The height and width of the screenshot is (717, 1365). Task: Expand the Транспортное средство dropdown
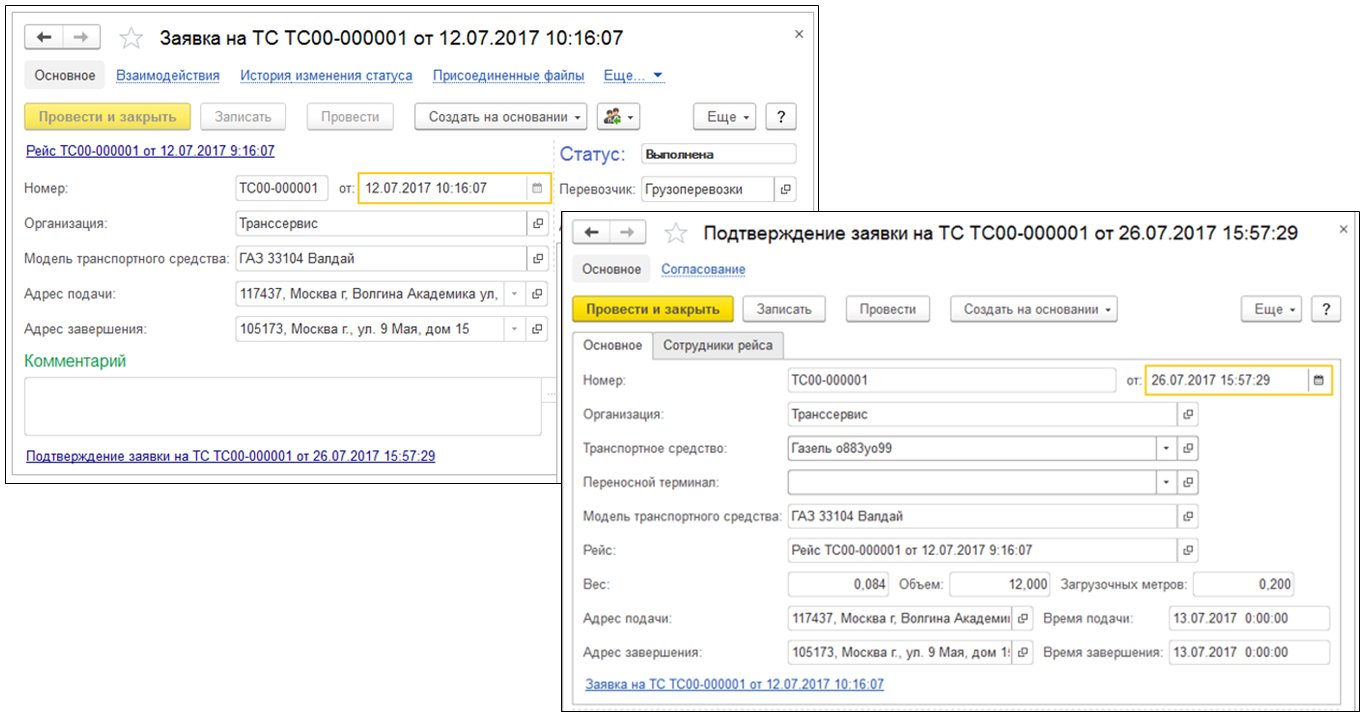pos(1165,448)
